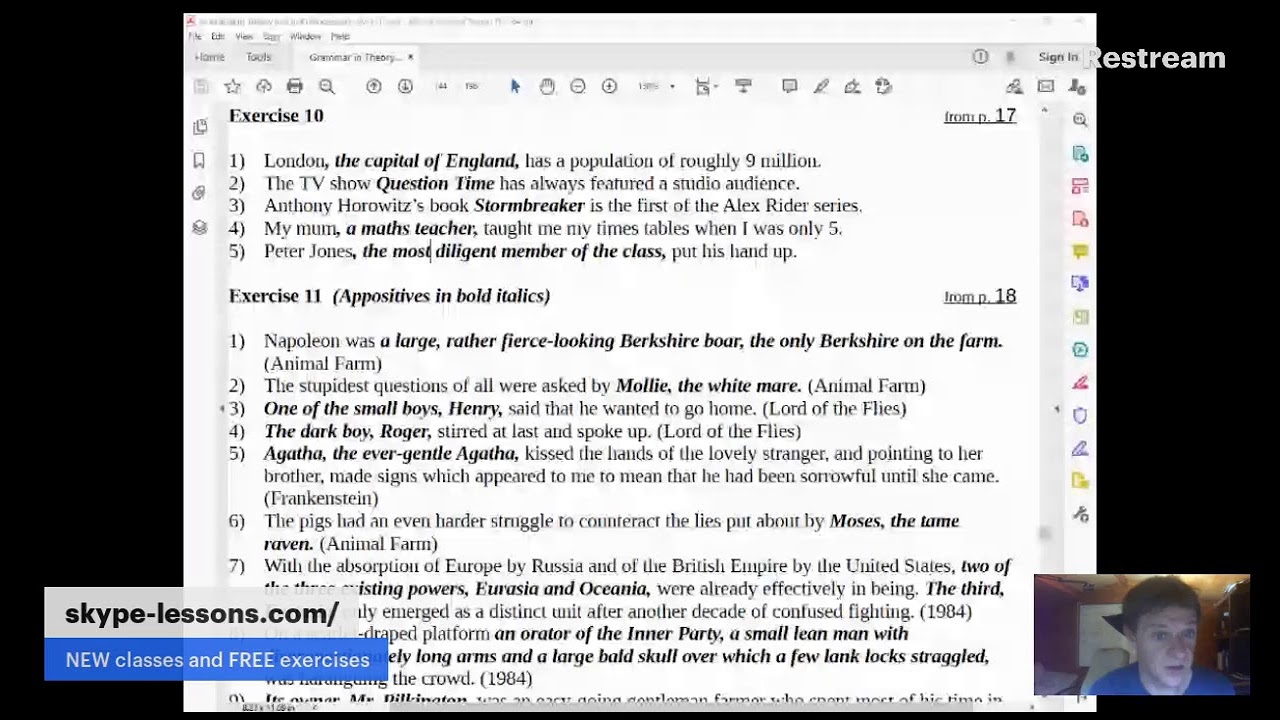
Task: Click the Save file icon
Action: (x=201, y=87)
